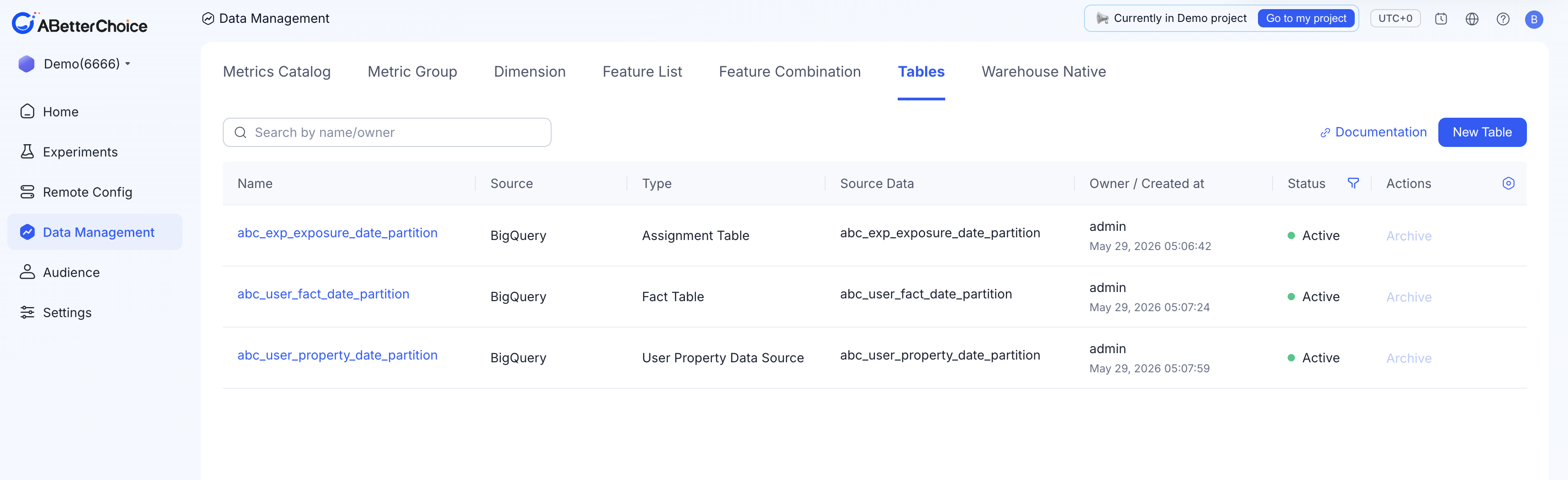The width and height of the screenshot is (1568, 480).
Task: Select the Tables tab
Action: [x=921, y=72]
